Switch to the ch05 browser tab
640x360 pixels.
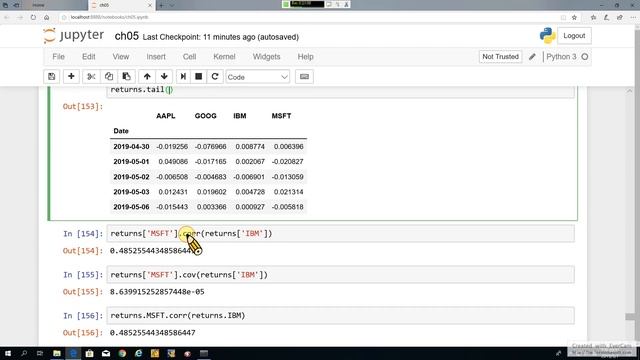pos(121,5)
